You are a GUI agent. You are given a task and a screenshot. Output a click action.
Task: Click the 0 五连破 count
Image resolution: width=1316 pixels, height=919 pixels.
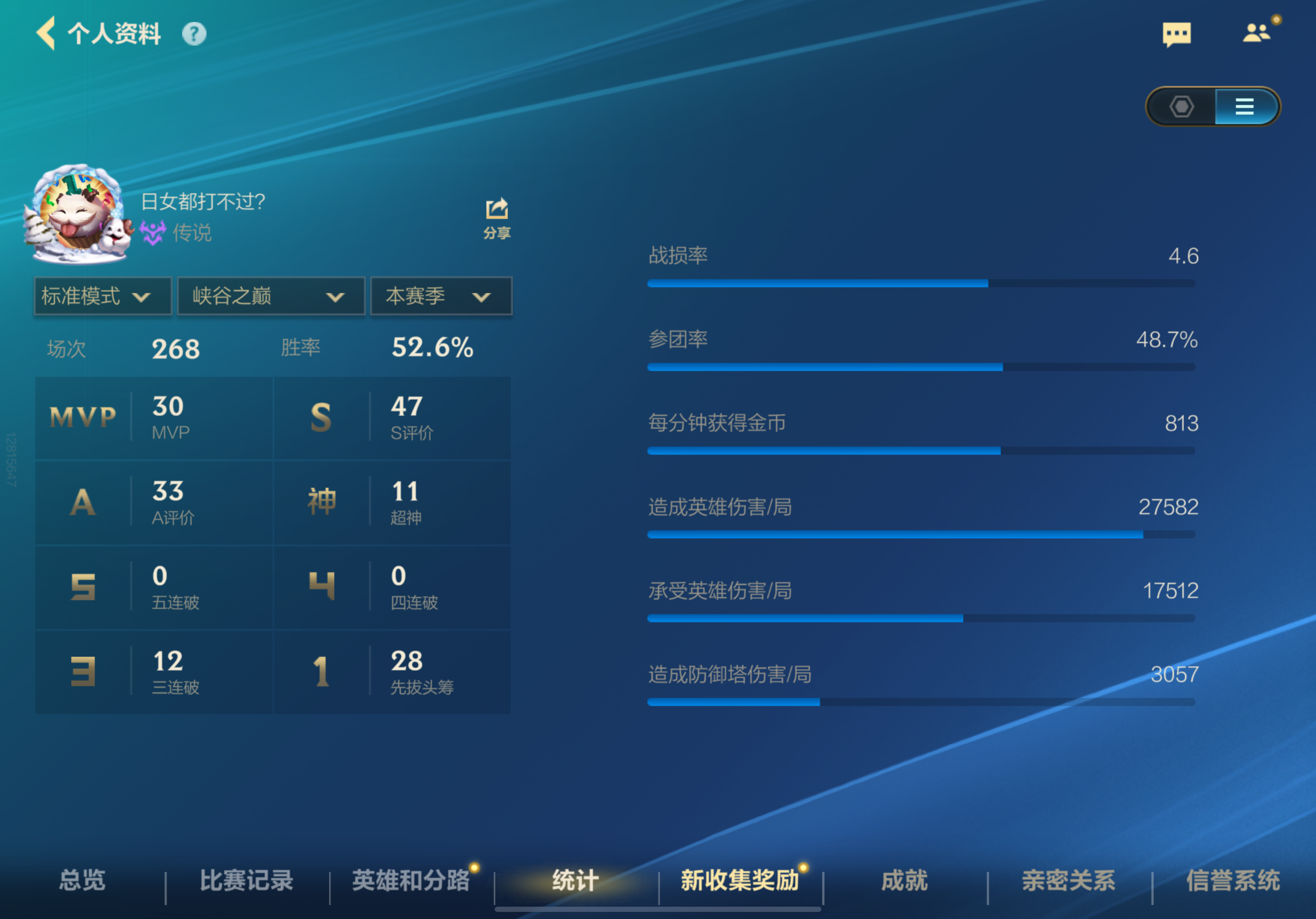pos(160,576)
